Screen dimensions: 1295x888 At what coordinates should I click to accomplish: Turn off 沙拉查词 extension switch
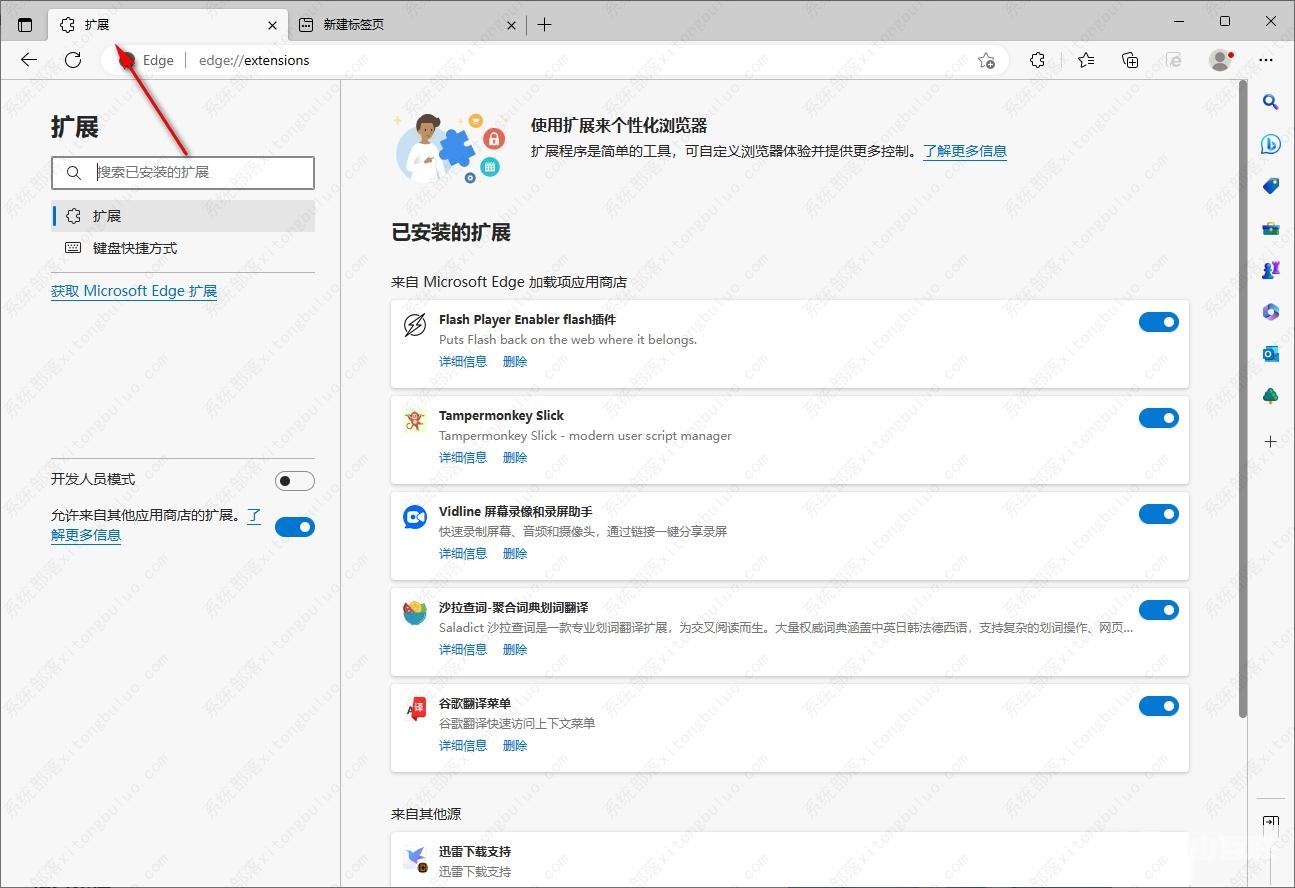1158,610
